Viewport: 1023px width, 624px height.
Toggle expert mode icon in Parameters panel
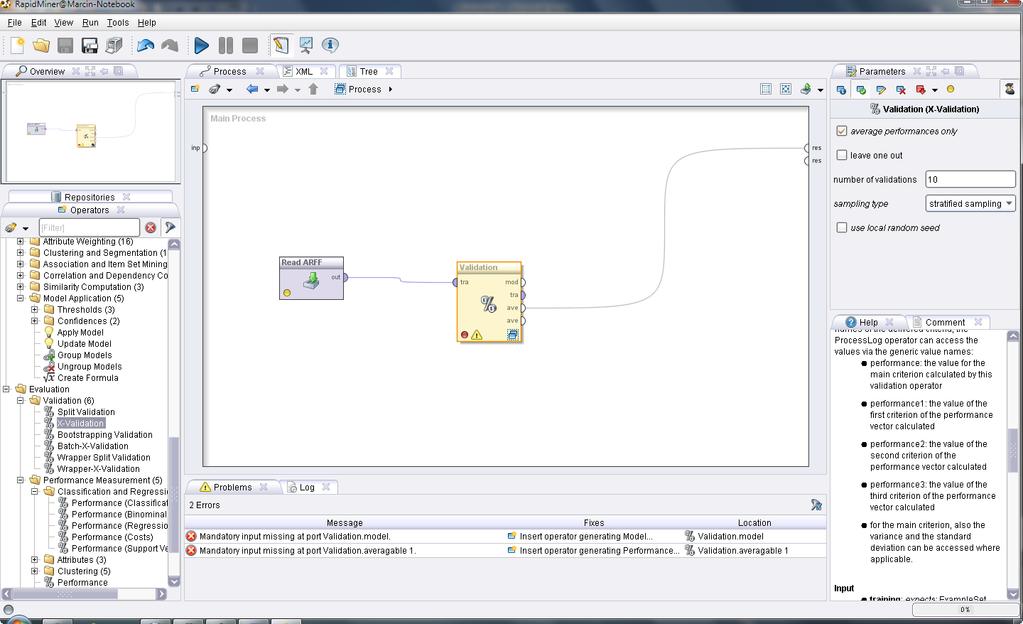coord(1009,89)
